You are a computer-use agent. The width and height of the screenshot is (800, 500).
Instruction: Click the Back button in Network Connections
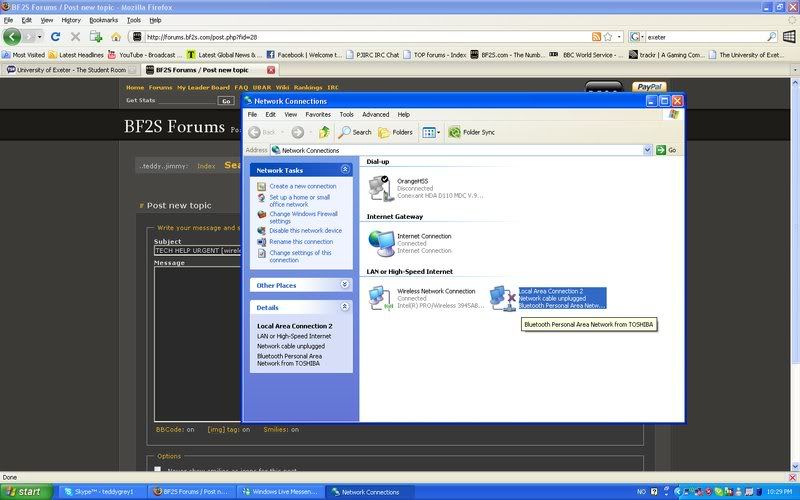(263, 132)
